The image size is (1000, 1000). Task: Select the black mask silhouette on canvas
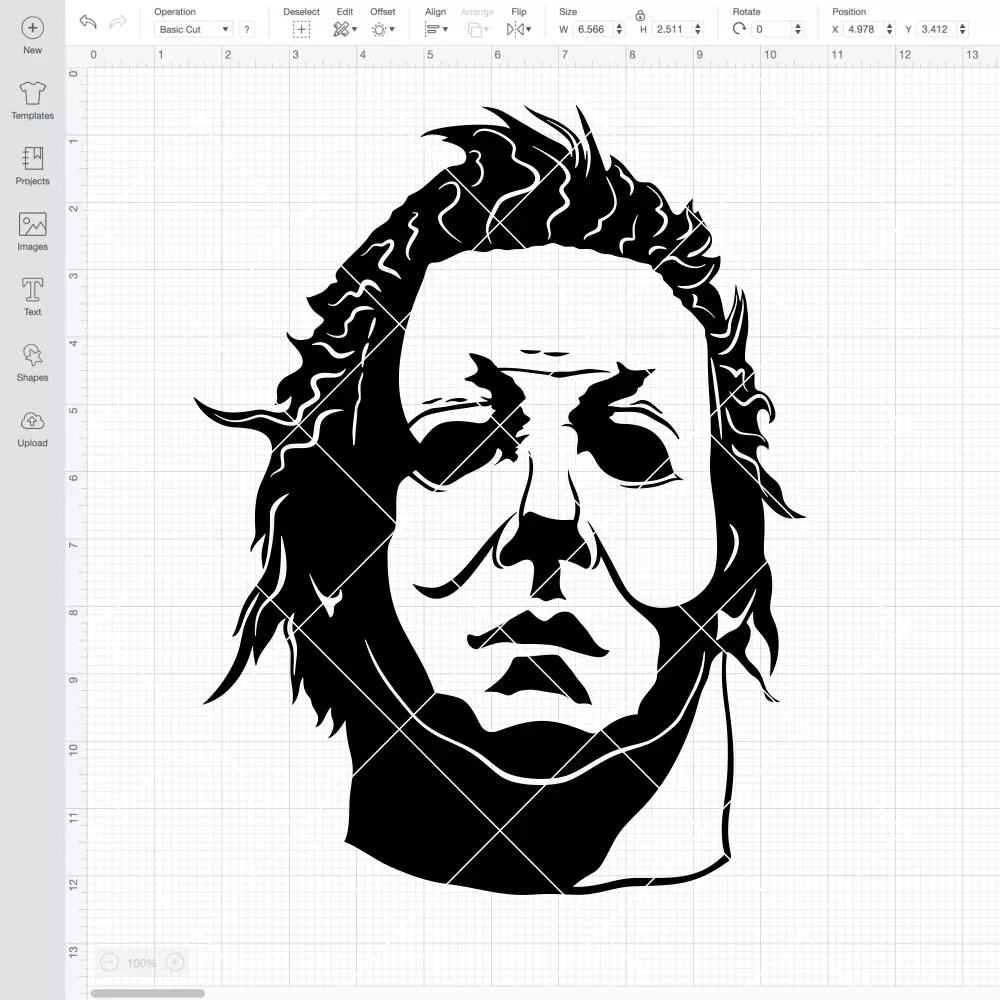click(x=499, y=500)
